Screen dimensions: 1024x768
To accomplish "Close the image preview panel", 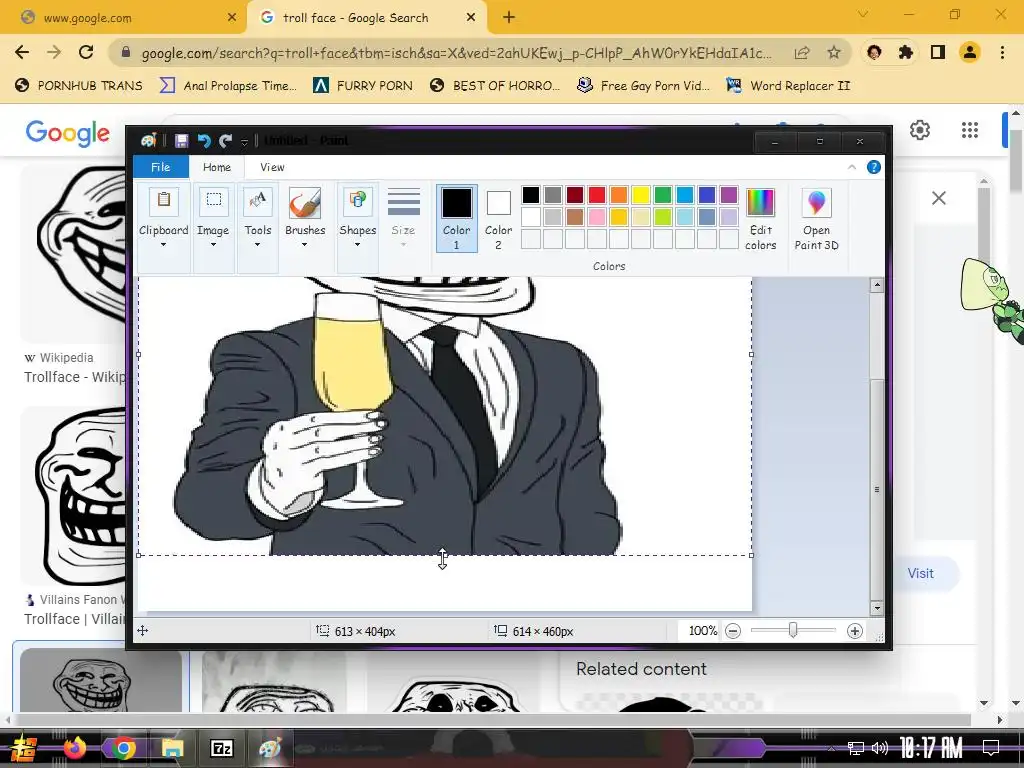I will 938,198.
